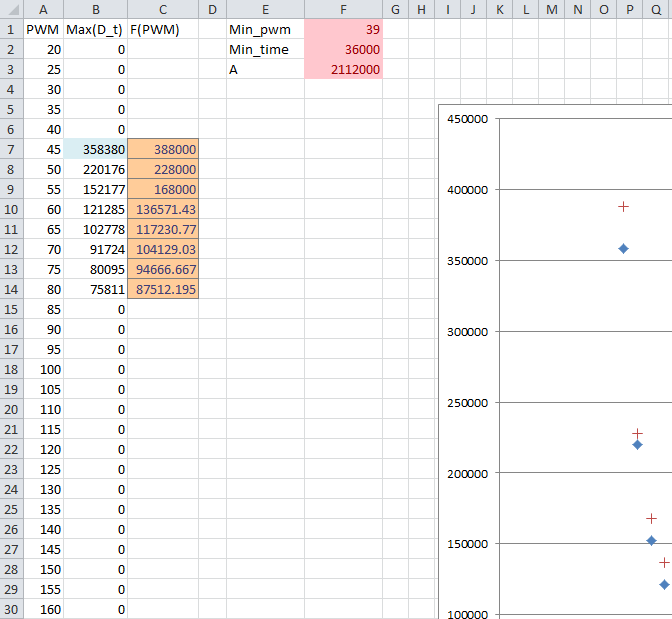Click the chart's 250000 axis label
This screenshot has width=672, height=619.
click(x=467, y=403)
